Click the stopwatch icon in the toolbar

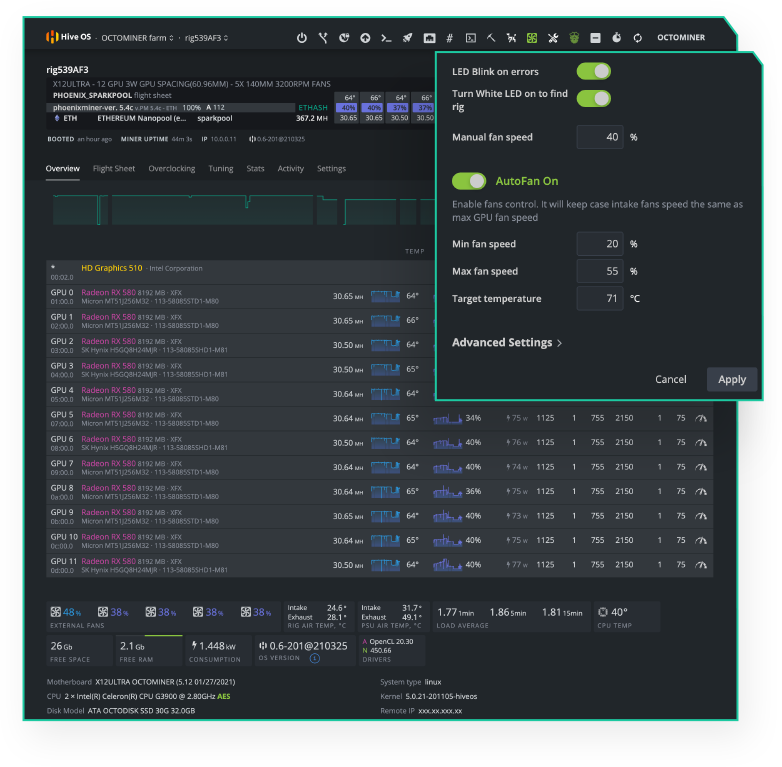616,37
